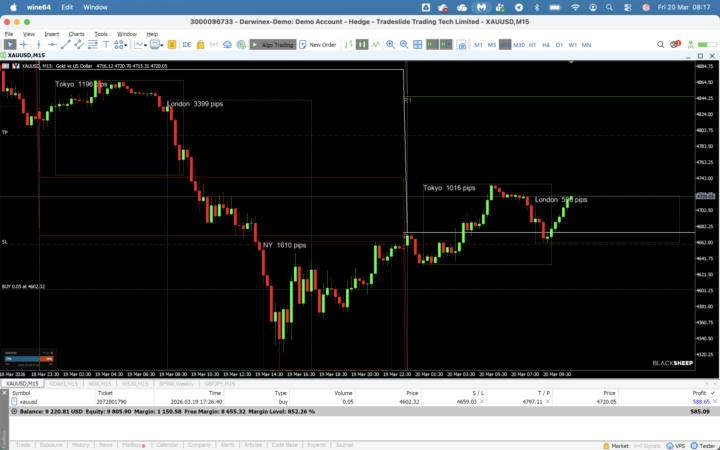This screenshot has height=450, width=720.
Task: Open the Charts menu
Action: tap(76, 34)
